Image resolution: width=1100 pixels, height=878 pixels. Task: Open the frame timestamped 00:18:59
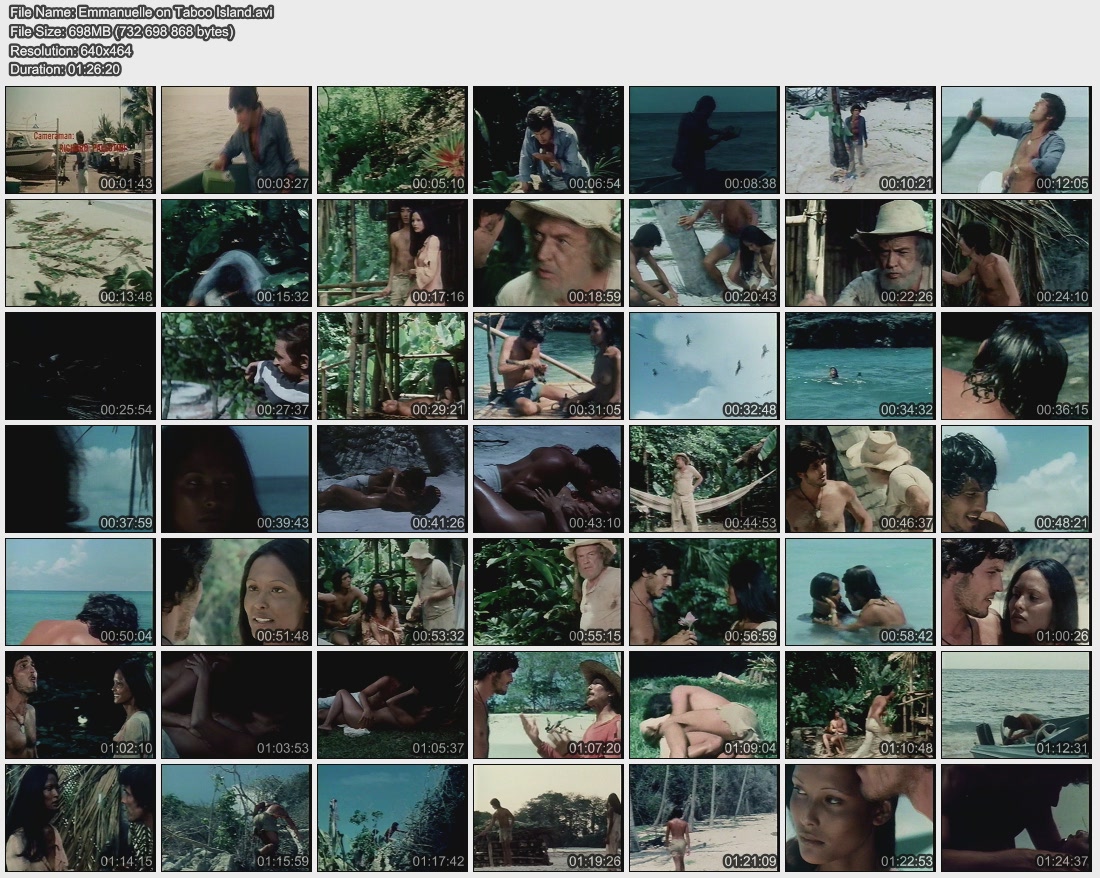(x=548, y=252)
